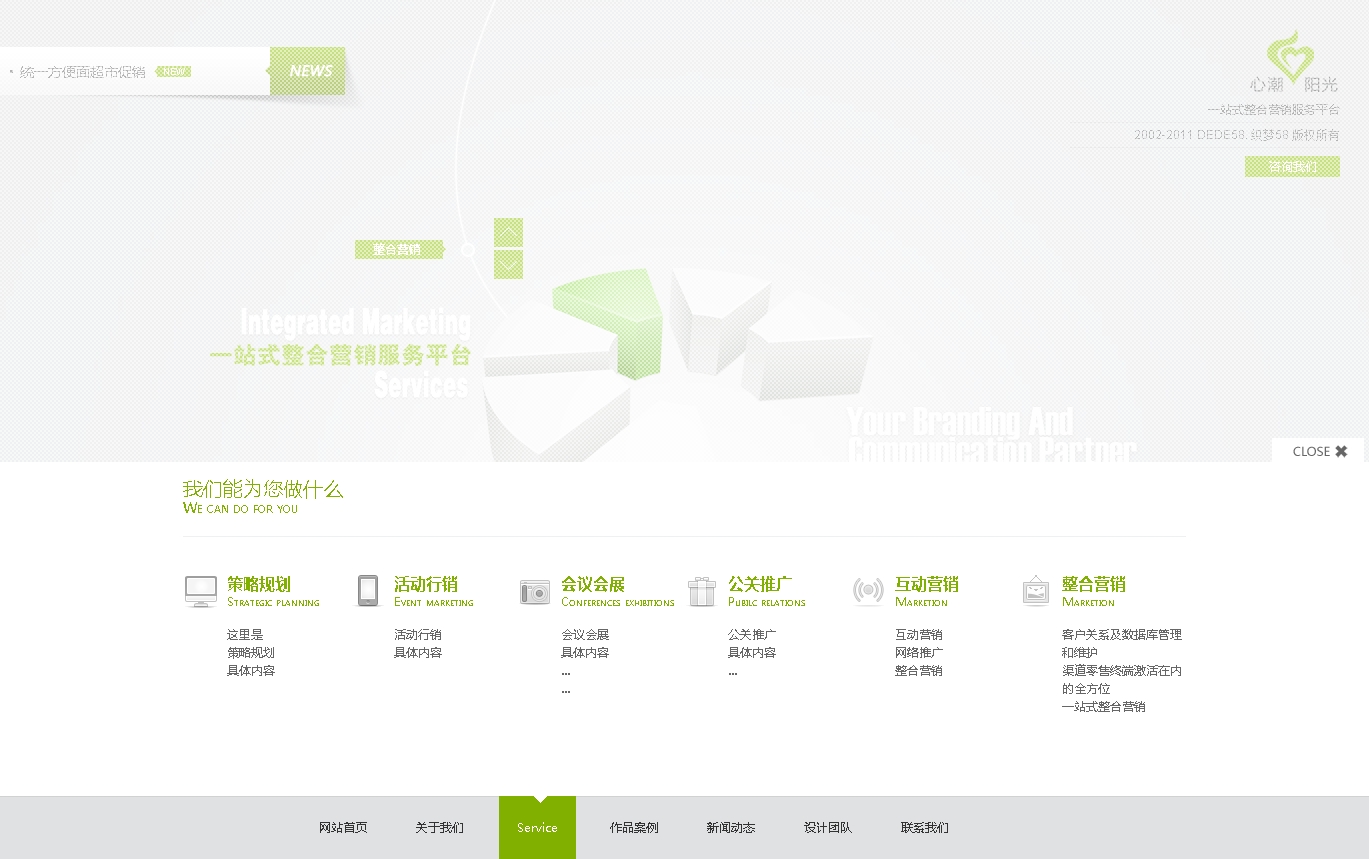Click the Event marketing subtitle

[434, 602]
